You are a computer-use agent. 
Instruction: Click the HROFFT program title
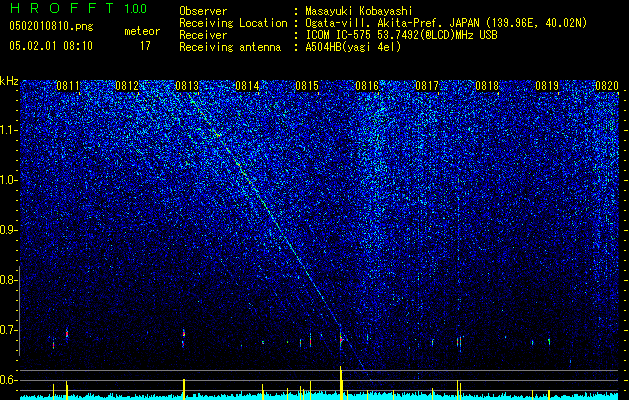[61, 8]
